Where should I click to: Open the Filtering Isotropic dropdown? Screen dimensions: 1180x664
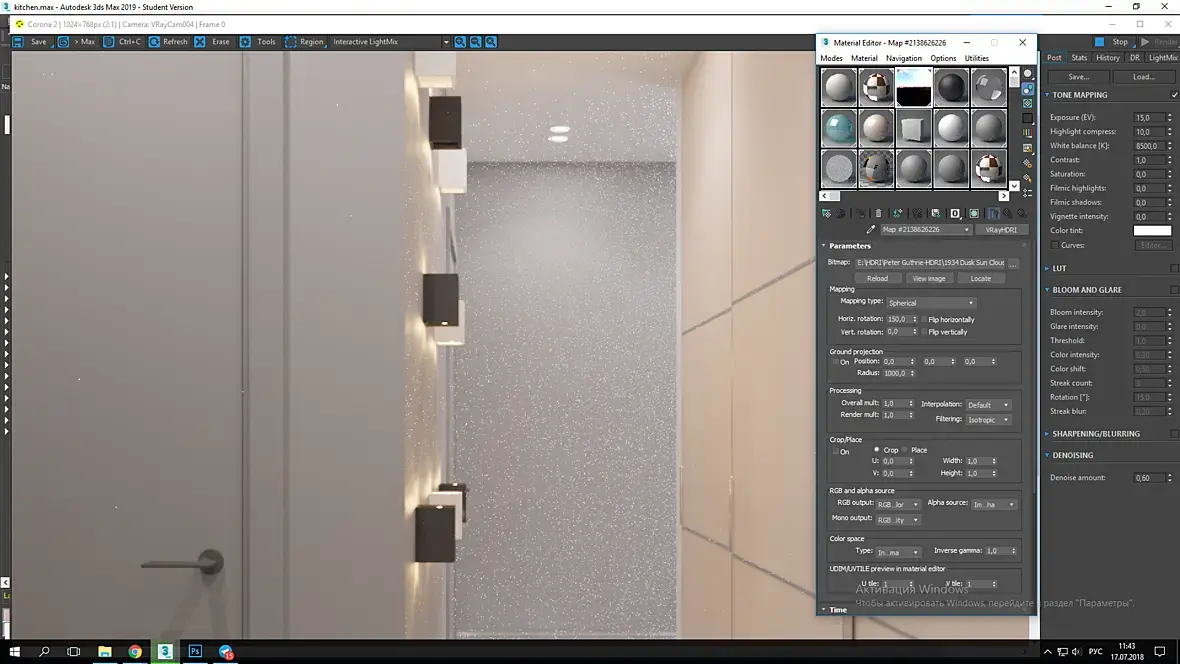(988, 420)
